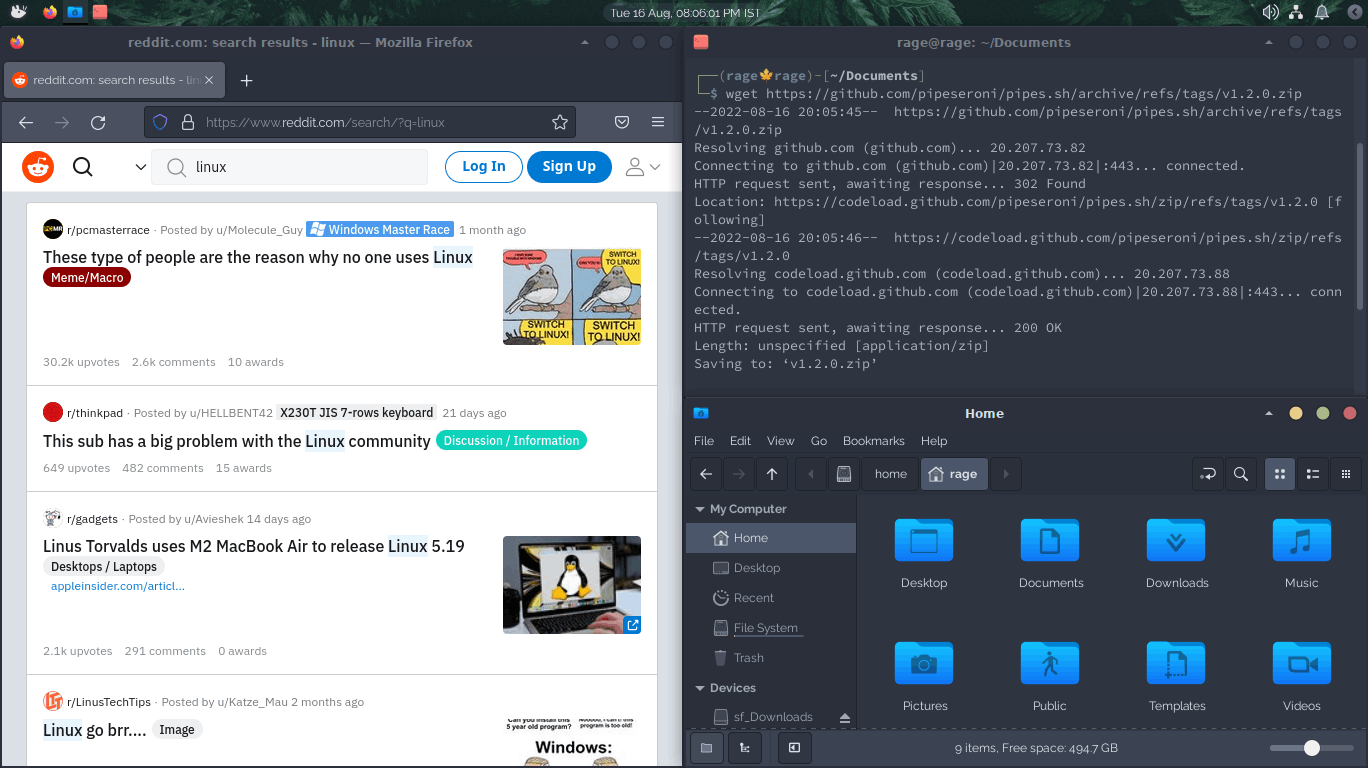1368x768 pixels.
Task: Open the Tux penguin laptop post thumbnail
Action: point(572,585)
